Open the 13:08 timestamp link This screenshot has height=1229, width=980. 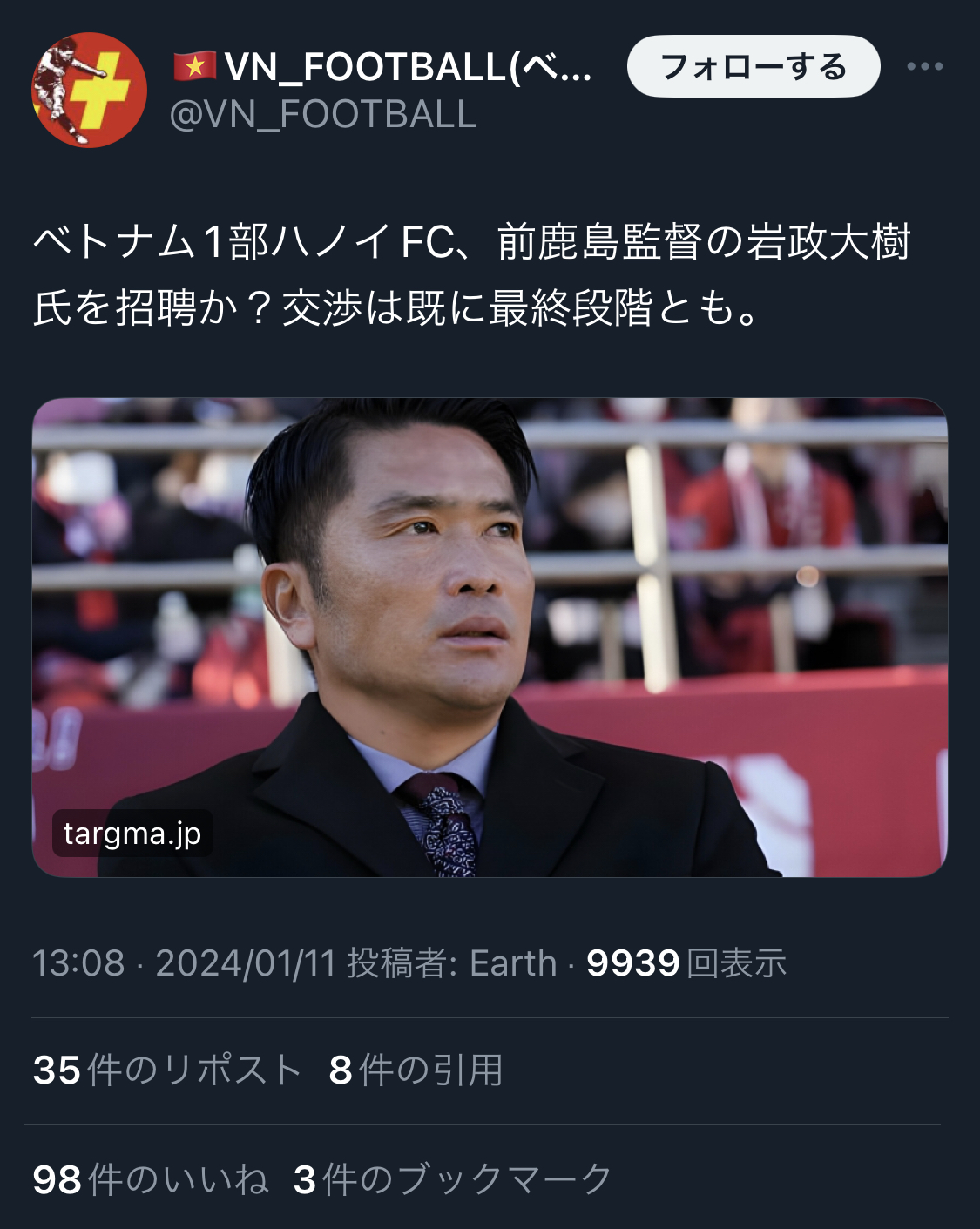[78, 963]
